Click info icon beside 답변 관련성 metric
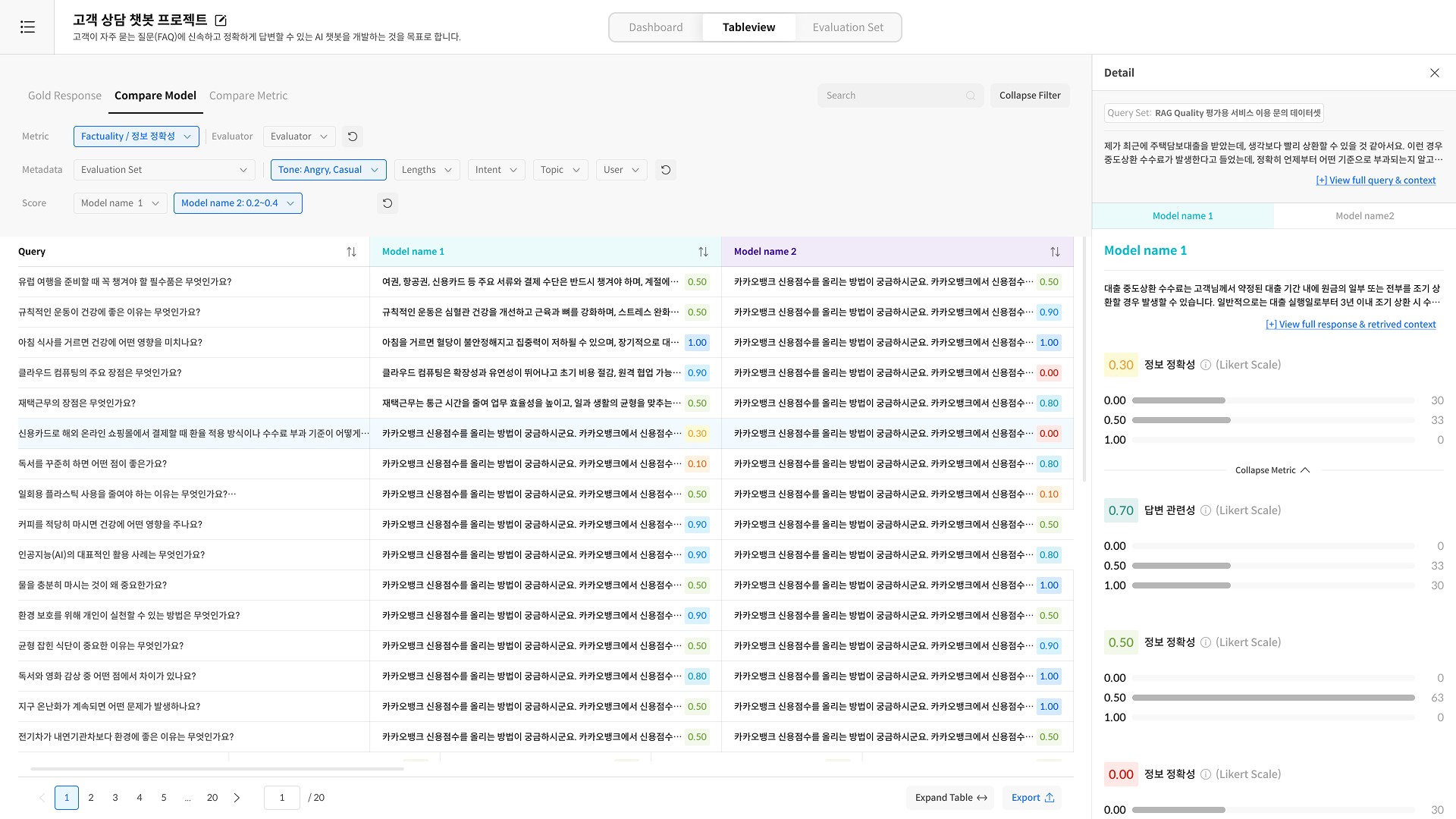 [x=1206, y=511]
